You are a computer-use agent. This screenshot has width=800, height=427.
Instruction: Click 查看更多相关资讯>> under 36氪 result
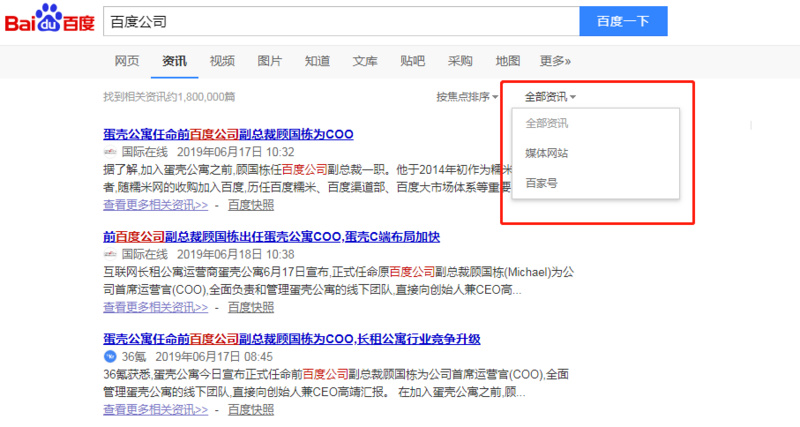coord(156,409)
